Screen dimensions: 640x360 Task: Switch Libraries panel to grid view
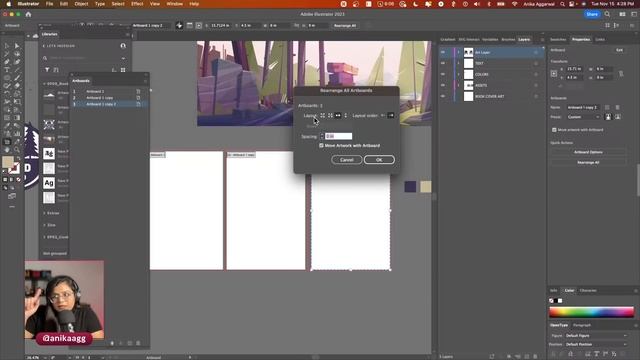pyautogui.click(x=123, y=70)
